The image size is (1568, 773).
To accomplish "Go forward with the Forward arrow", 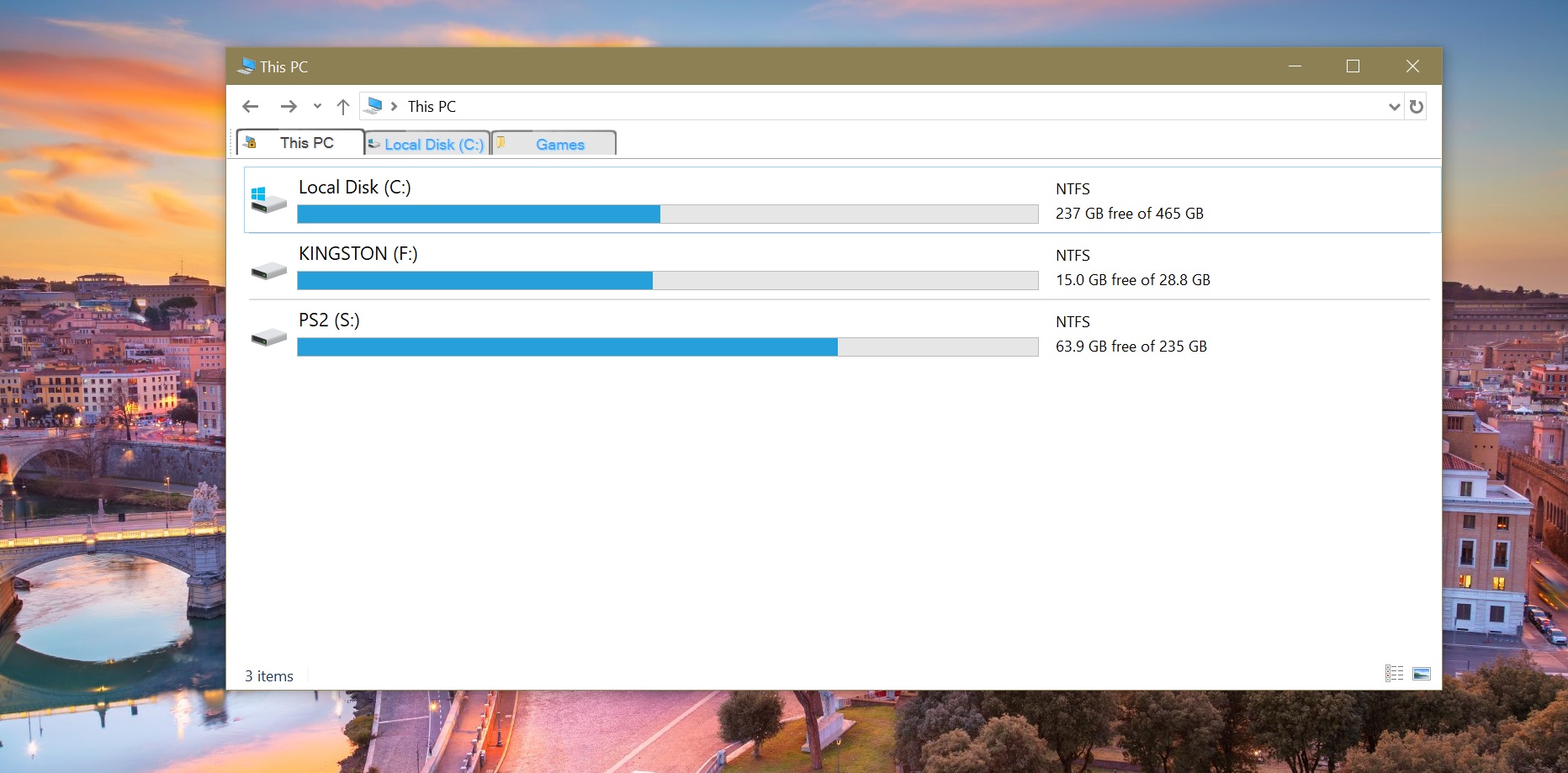I will [x=289, y=106].
